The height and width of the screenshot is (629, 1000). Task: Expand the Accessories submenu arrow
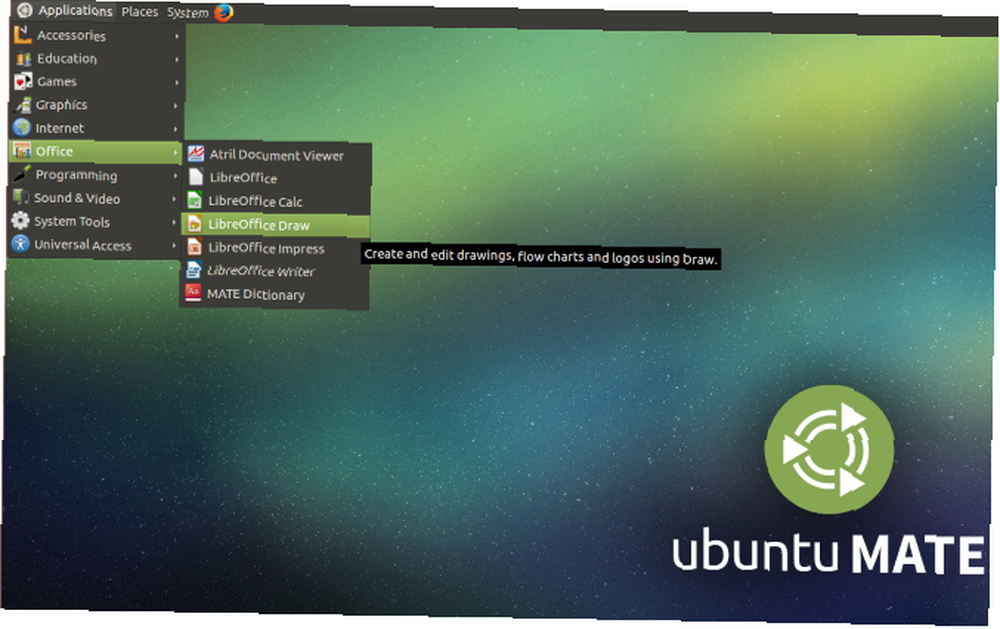tap(177, 36)
